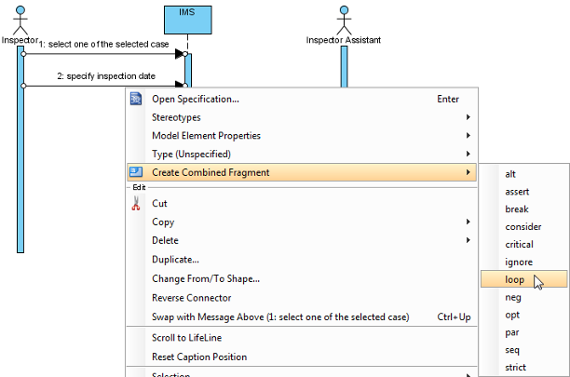The image size is (570, 377).
Task: Pick the strict fragment type
Action: pyautogui.click(x=524, y=367)
